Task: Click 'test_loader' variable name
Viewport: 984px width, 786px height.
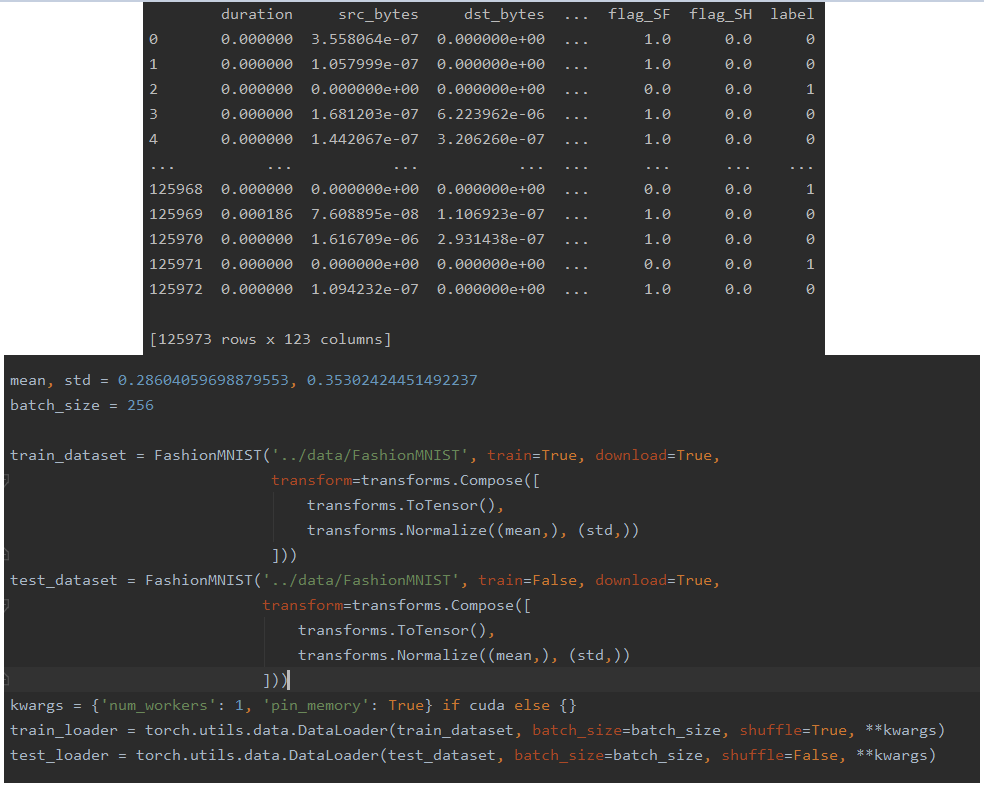Action: click(59, 756)
